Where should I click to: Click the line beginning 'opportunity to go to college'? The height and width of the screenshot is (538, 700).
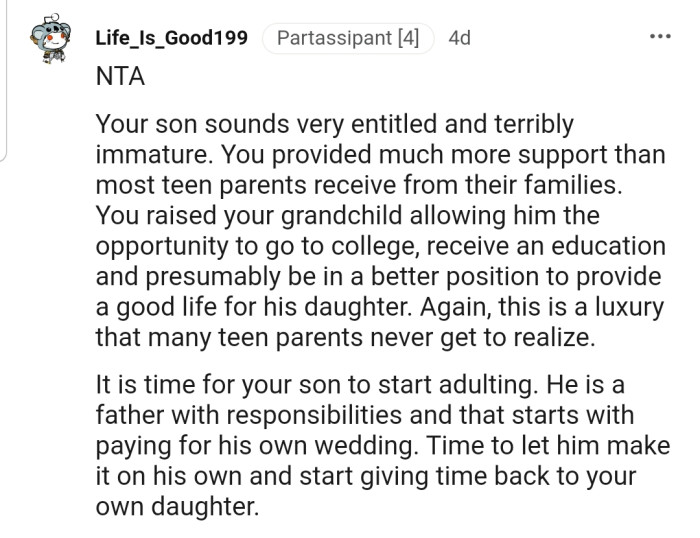coord(380,246)
